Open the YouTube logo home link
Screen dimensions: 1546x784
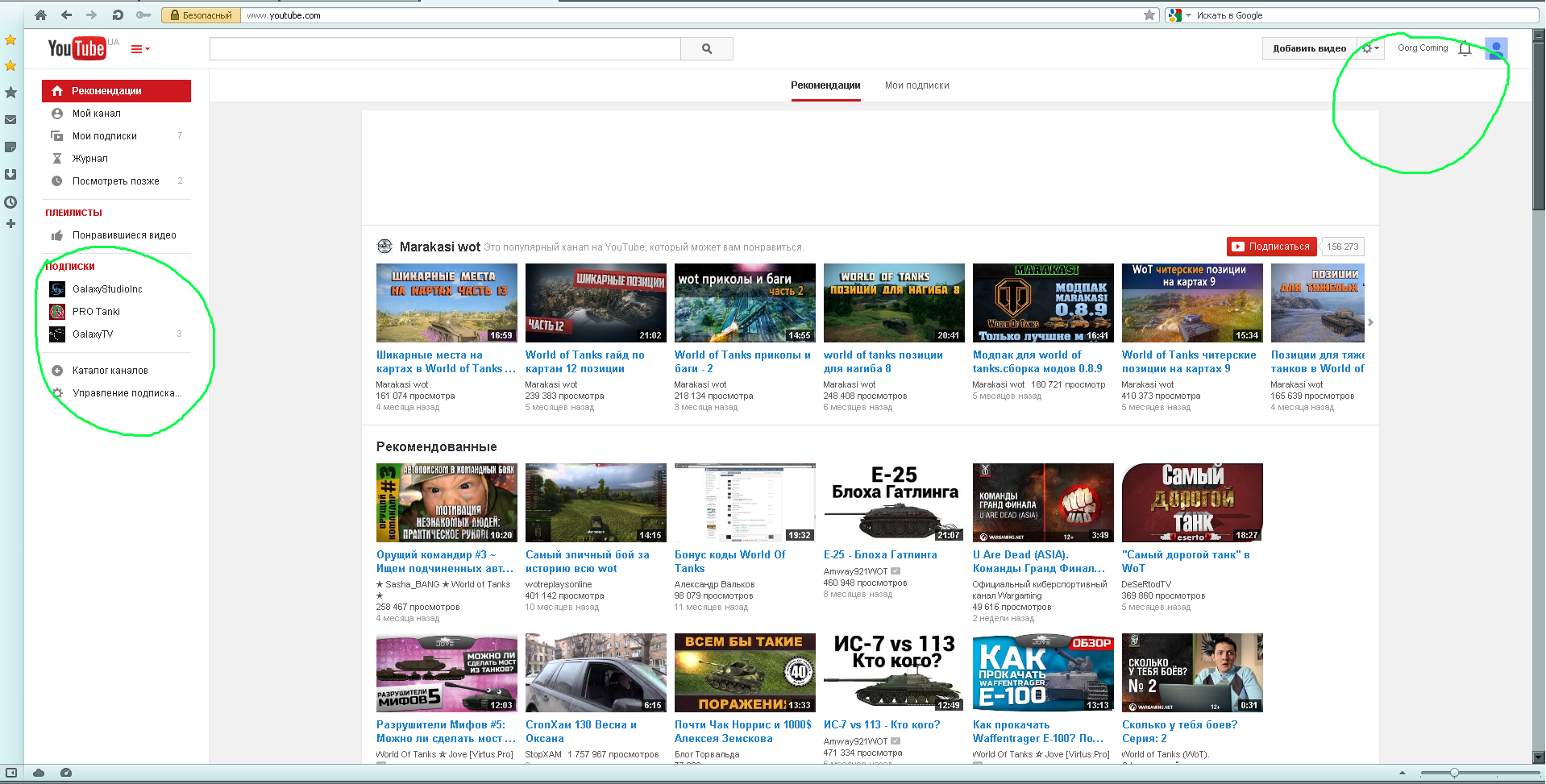pyautogui.click(x=77, y=48)
